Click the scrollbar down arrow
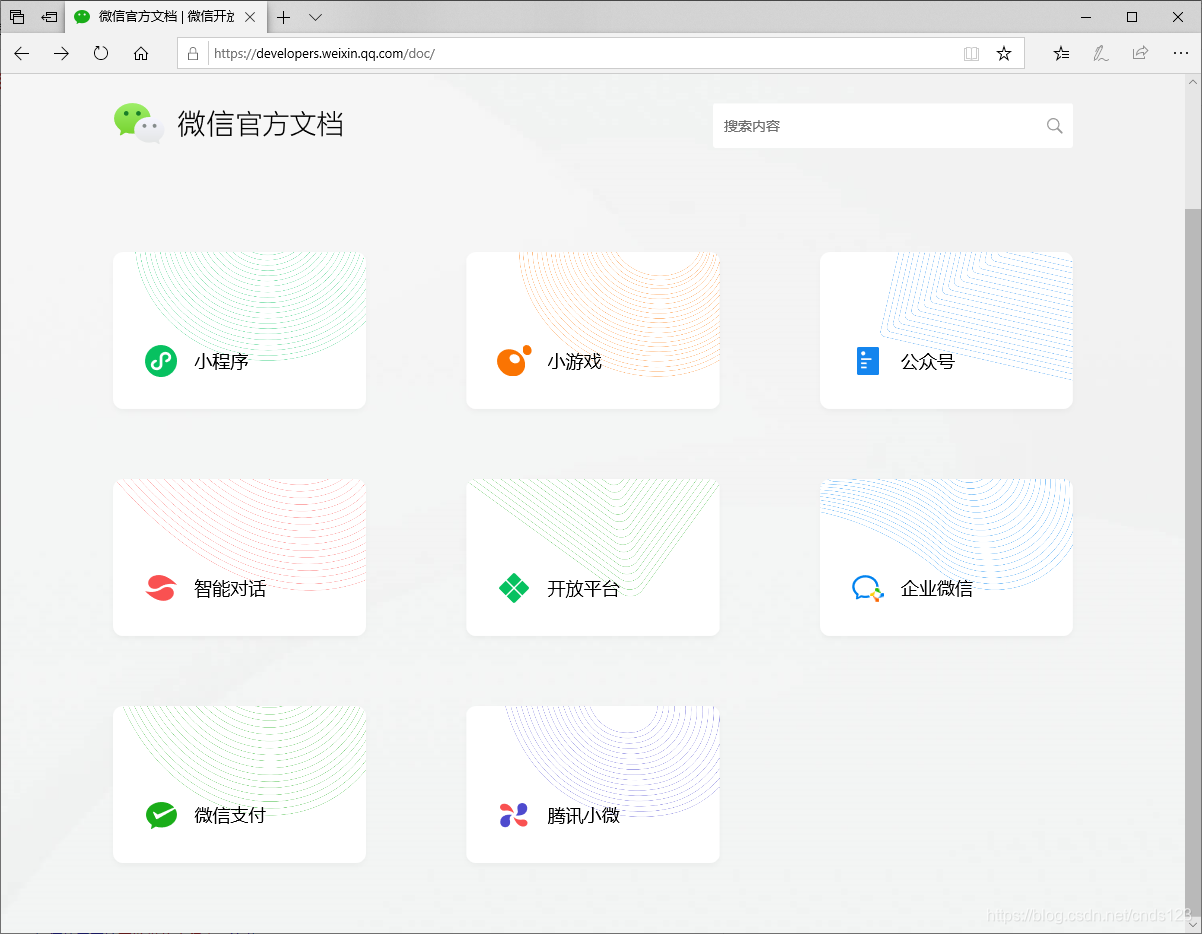 click(x=1193, y=925)
